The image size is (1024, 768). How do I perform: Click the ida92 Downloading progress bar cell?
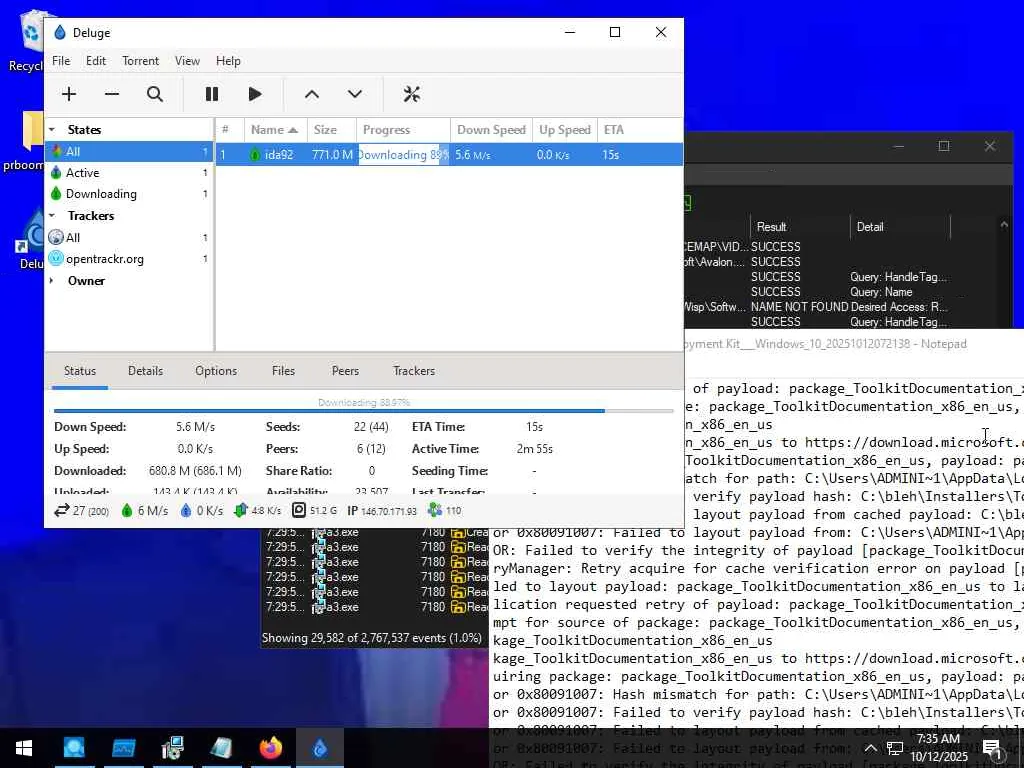(x=404, y=155)
